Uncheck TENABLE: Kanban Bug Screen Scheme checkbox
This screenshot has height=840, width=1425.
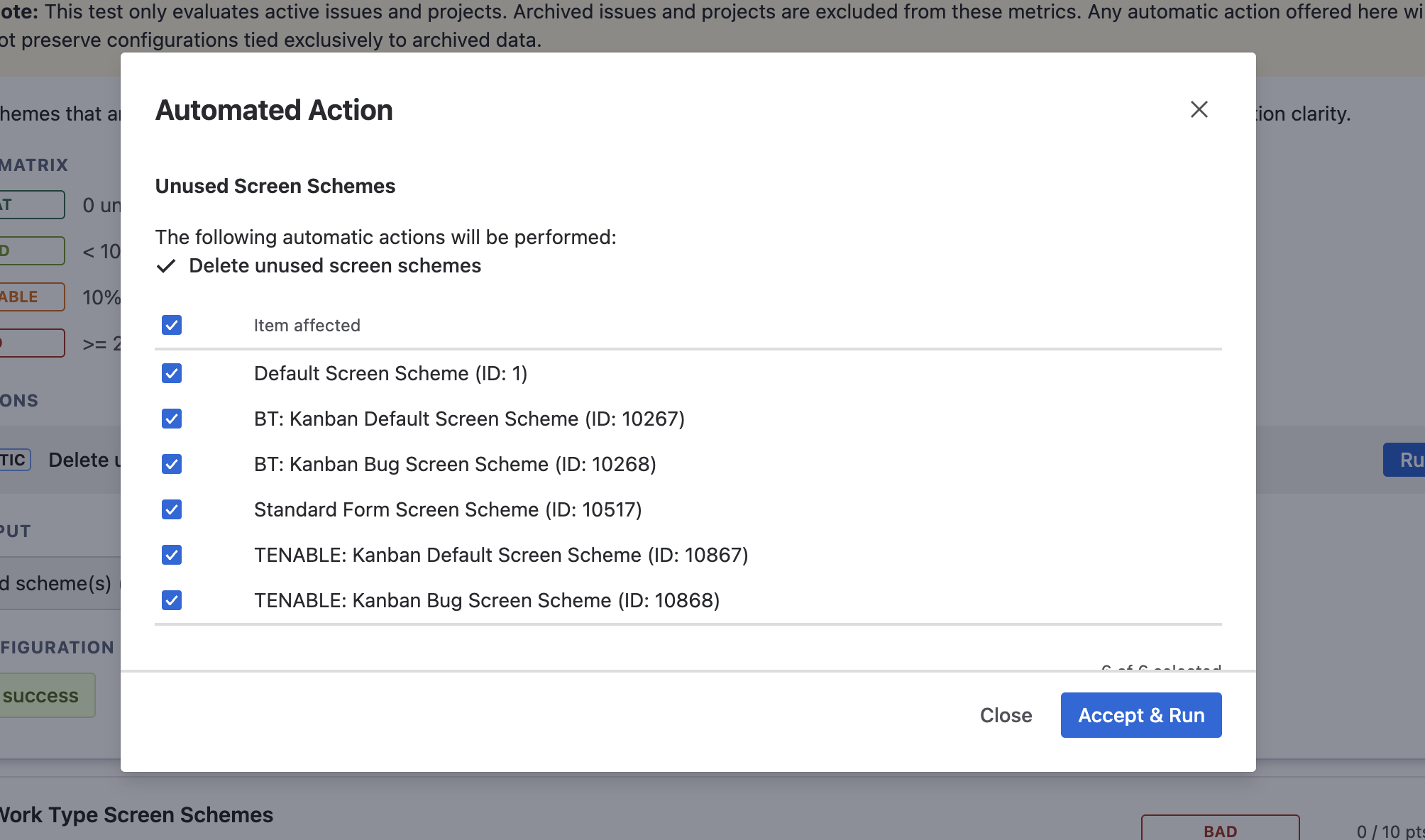click(172, 600)
